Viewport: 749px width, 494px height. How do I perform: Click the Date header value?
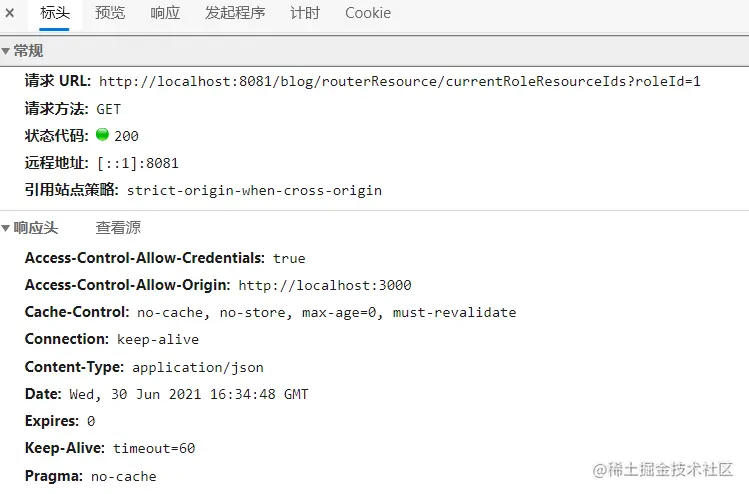pos(189,395)
